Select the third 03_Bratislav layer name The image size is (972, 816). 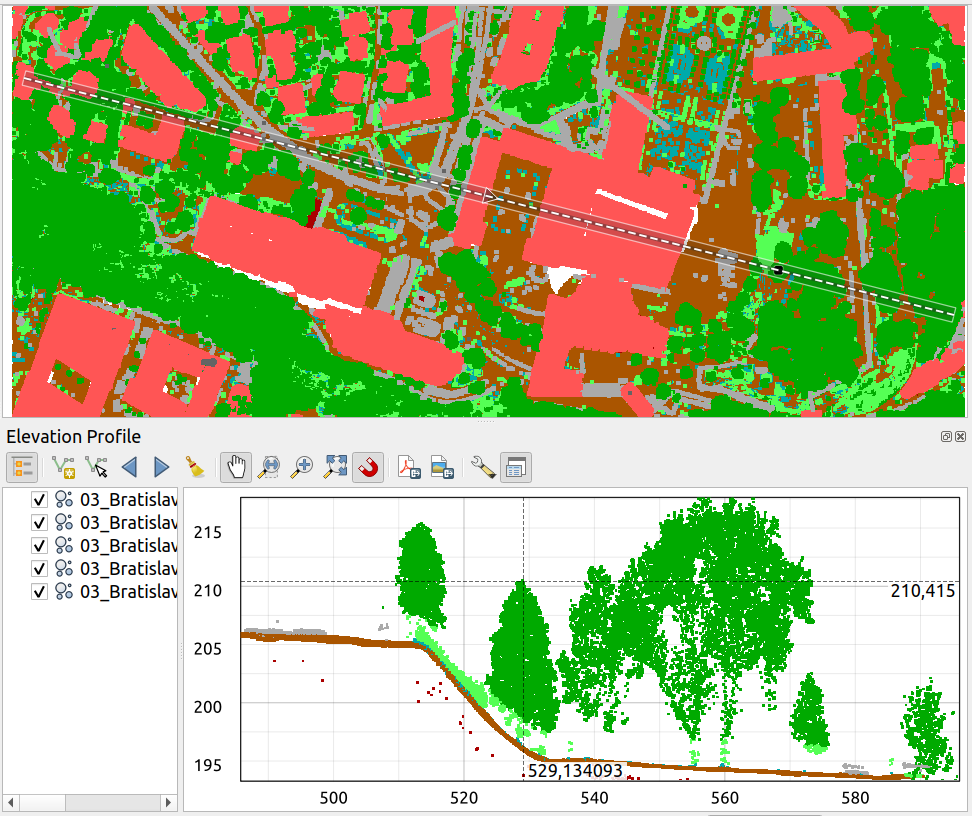(x=128, y=546)
